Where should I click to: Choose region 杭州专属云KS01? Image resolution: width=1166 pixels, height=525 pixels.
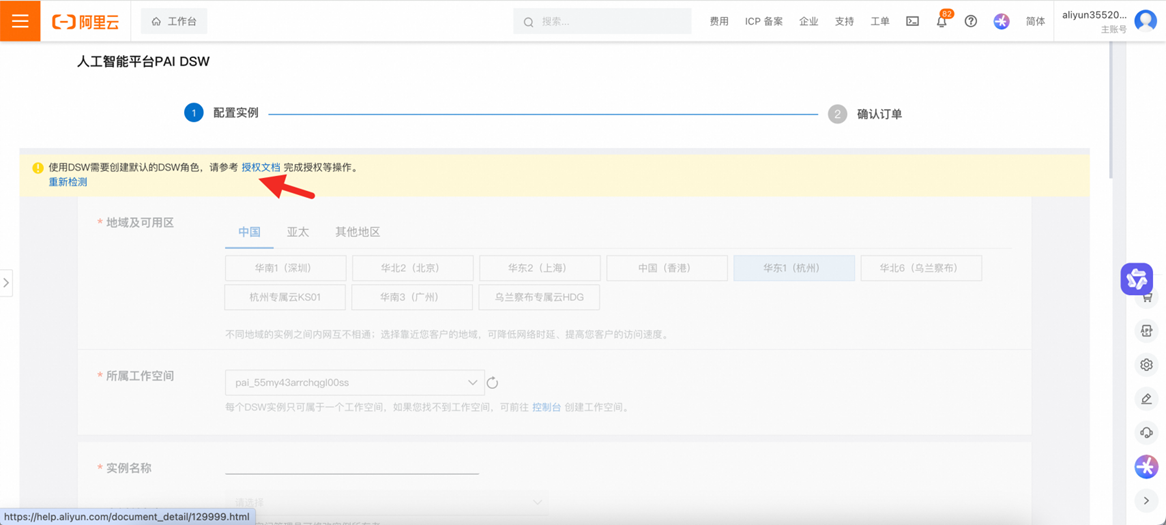point(286,297)
